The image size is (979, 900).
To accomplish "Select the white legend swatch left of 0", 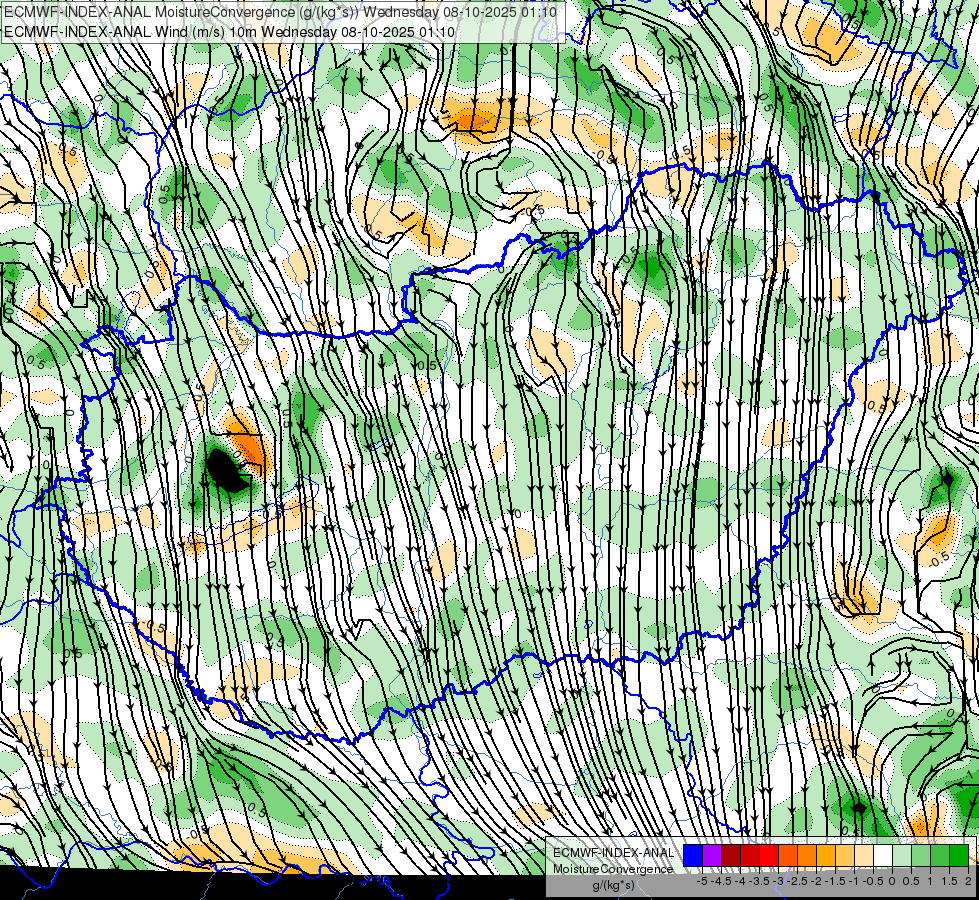I will pyautogui.click(x=883, y=855).
